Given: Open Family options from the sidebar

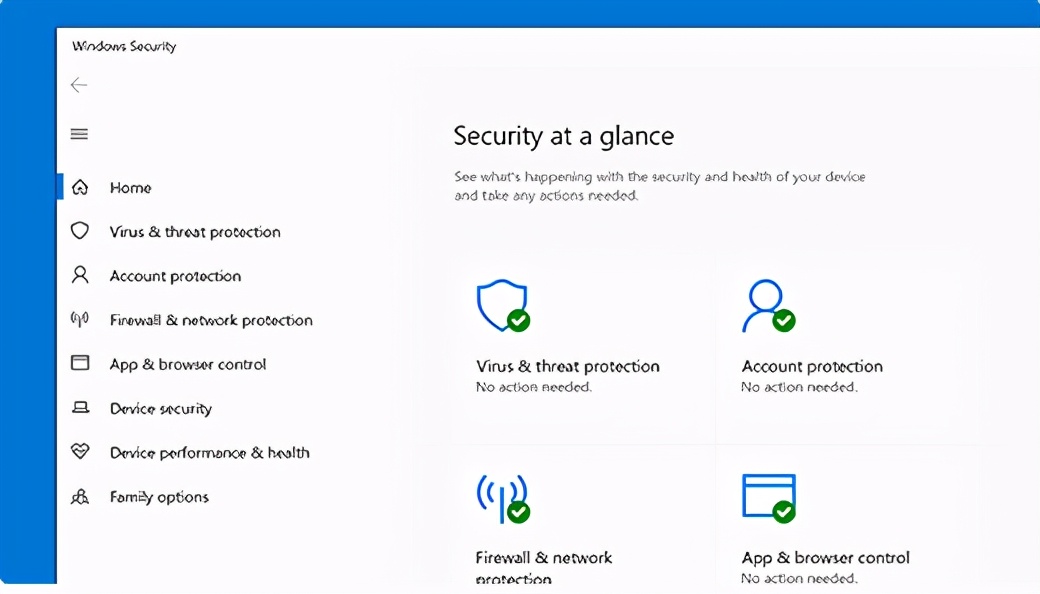Looking at the screenshot, I should coord(159,497).
